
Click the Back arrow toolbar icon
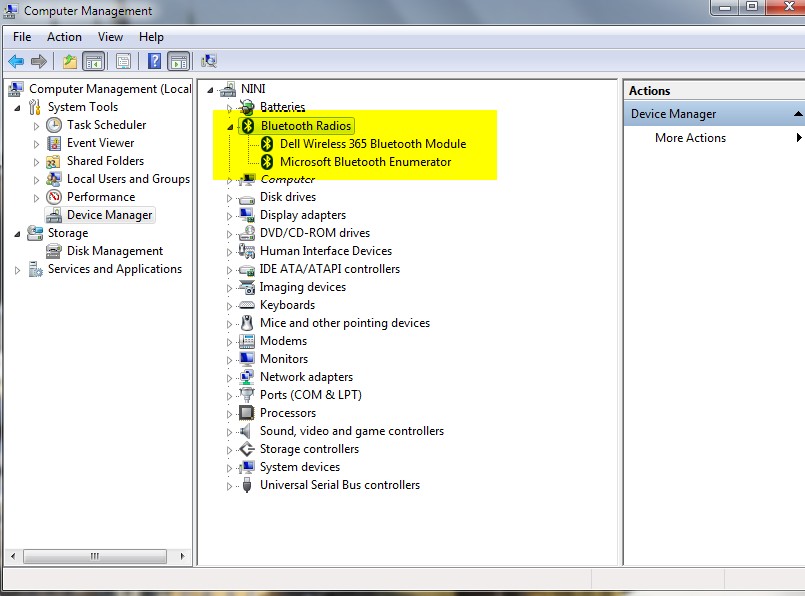16,62
